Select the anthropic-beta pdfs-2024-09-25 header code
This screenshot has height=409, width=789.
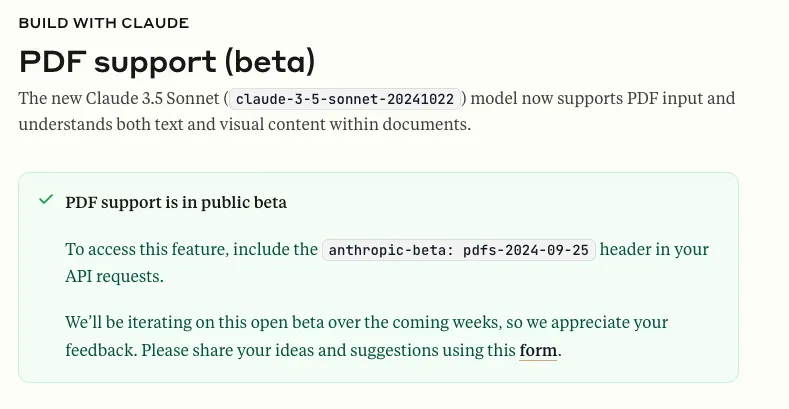pos(459,250)
